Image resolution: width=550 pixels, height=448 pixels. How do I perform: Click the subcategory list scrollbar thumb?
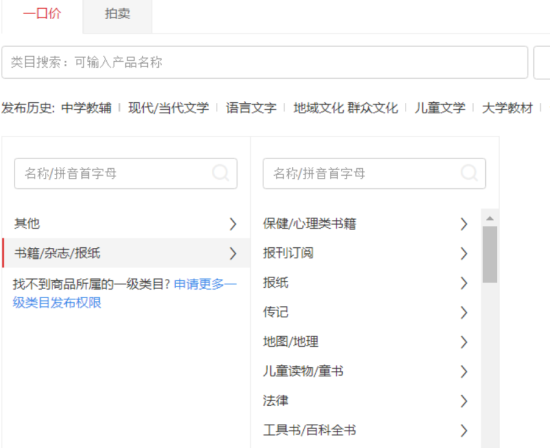tap(490, 254)
